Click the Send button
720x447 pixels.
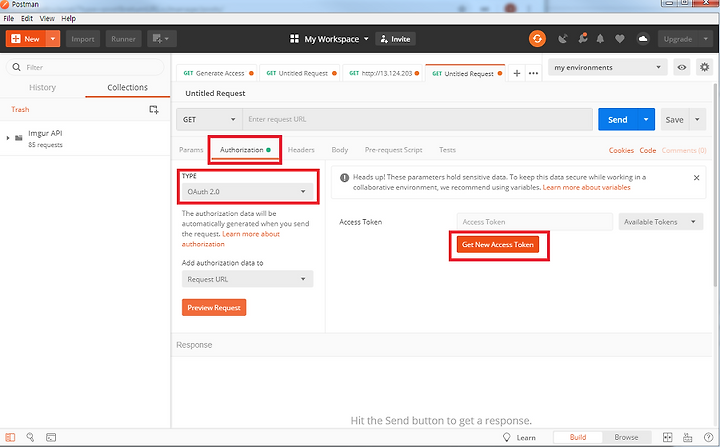pos(618,119)
